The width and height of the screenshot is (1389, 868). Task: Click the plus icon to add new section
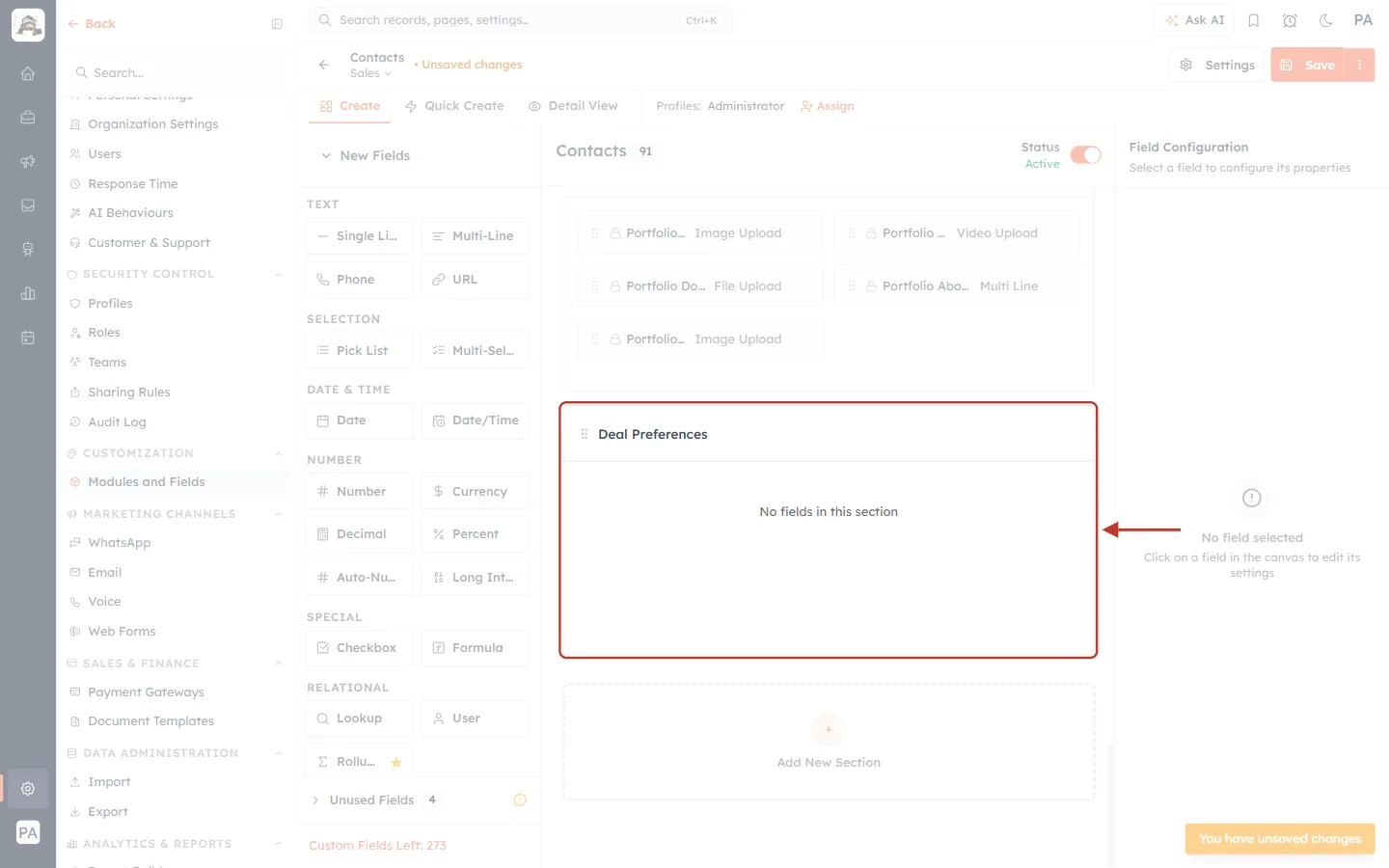click(x=829, y=729)
